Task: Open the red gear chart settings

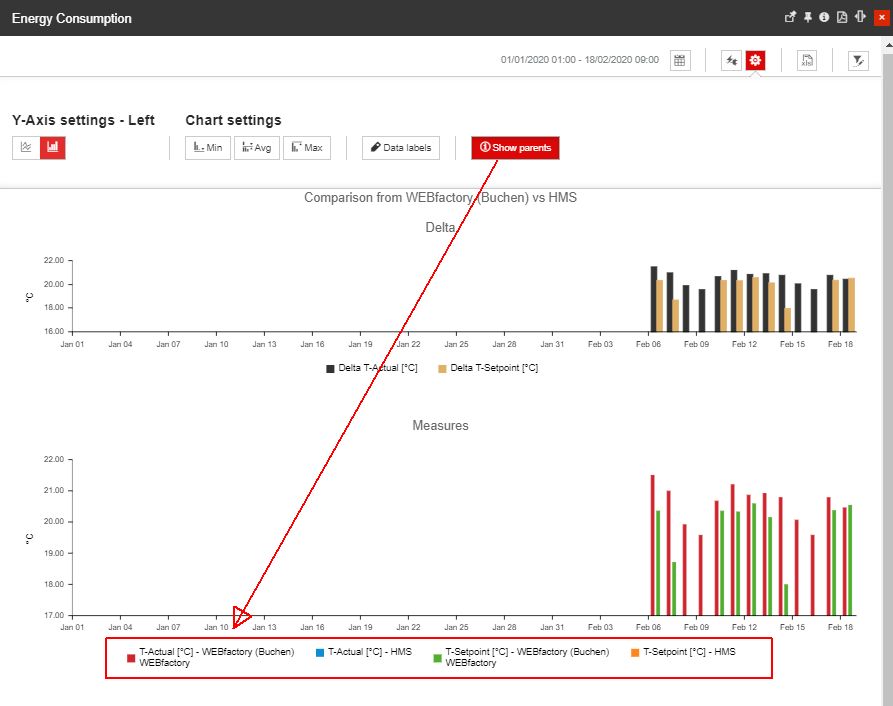Action: pyautogui.click(x=755, y=61)
